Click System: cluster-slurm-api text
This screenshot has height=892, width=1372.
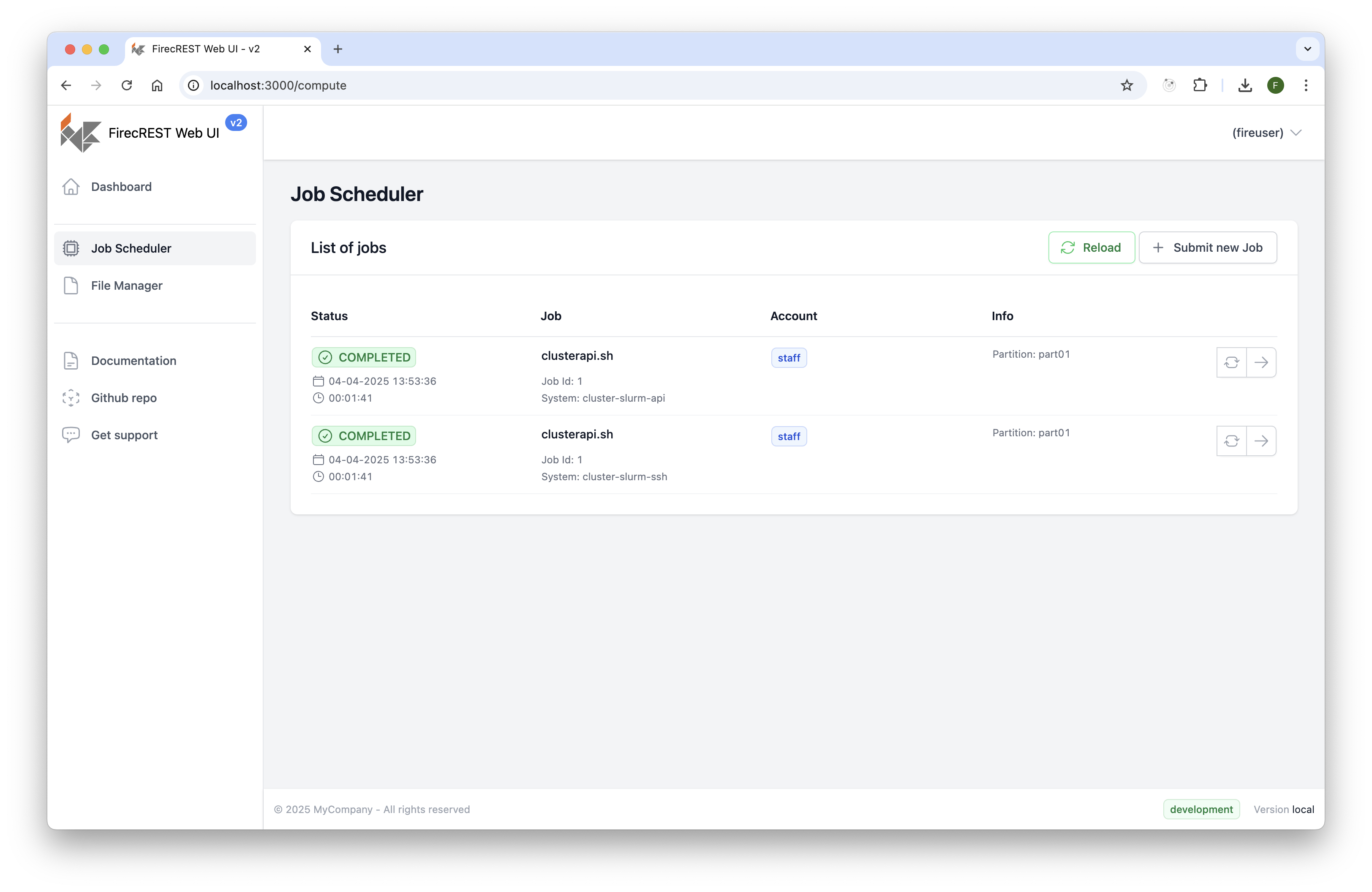603,398
